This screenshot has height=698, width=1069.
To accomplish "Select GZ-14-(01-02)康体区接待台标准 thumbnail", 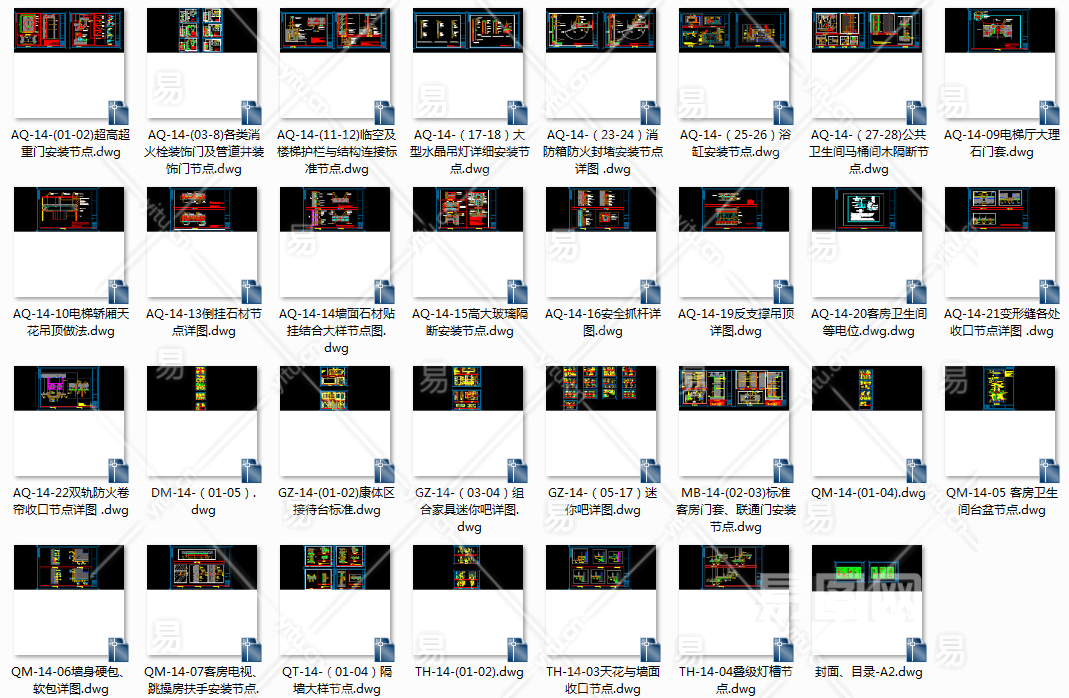I will (335, 421).
